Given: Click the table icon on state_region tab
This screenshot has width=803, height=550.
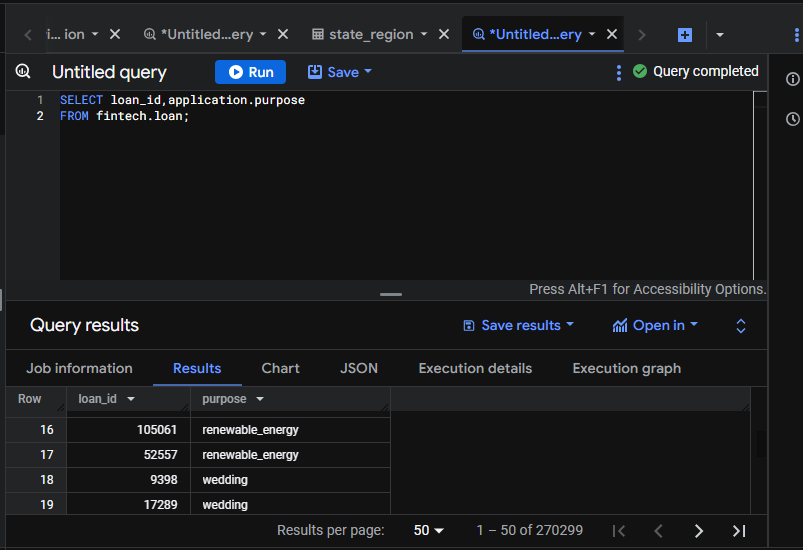Looking at the screenshot, I should [318, 34].
